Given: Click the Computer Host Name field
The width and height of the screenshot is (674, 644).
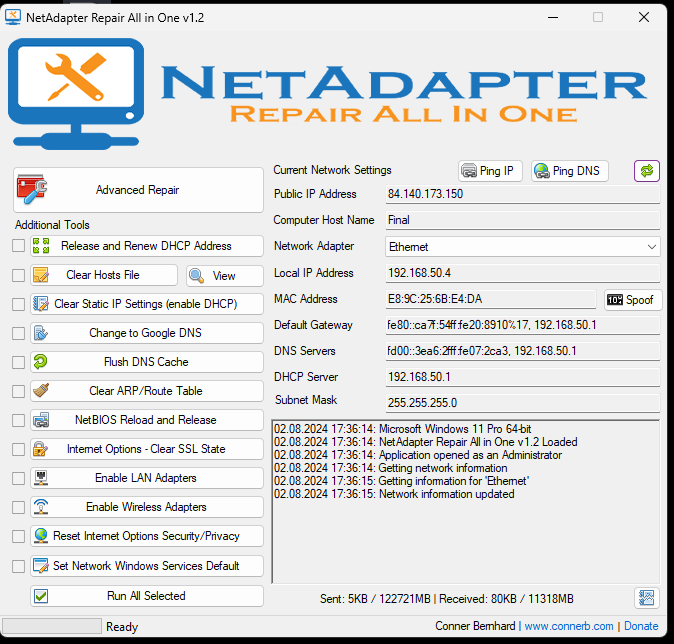Looking at the screenshot, I should [x=523, y=220].
